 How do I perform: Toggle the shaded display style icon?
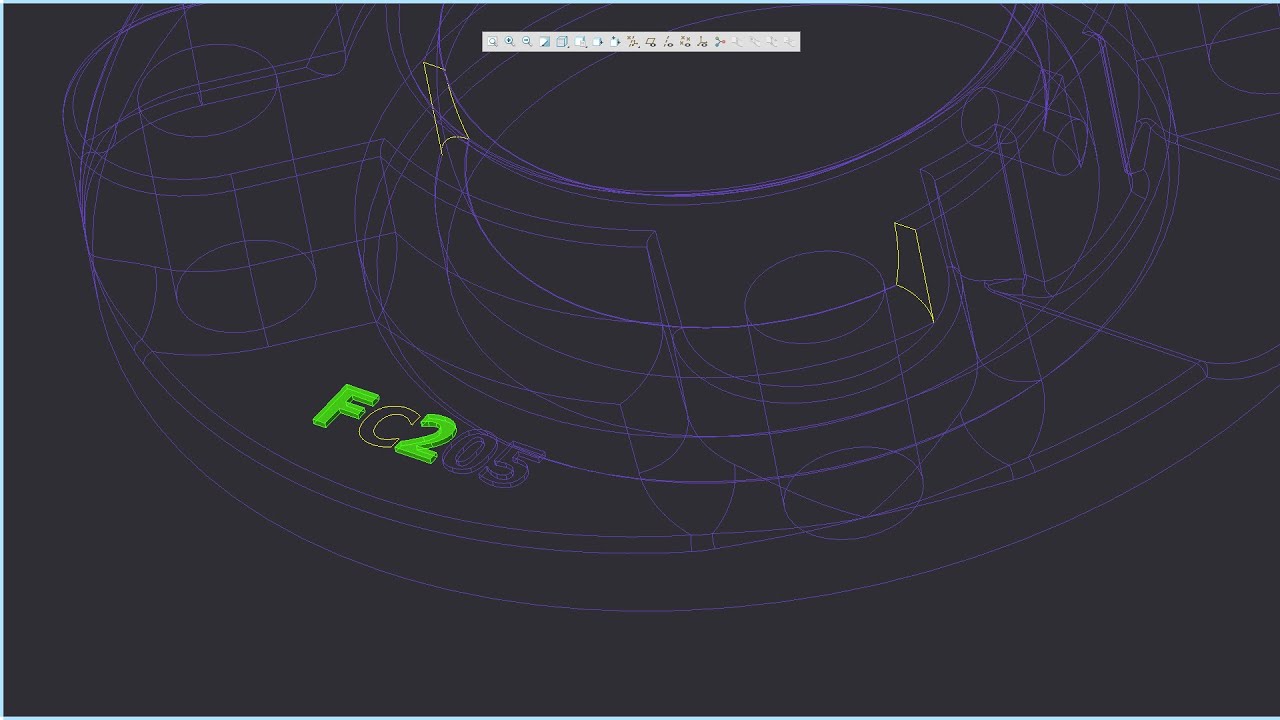[x=544, y=42]
